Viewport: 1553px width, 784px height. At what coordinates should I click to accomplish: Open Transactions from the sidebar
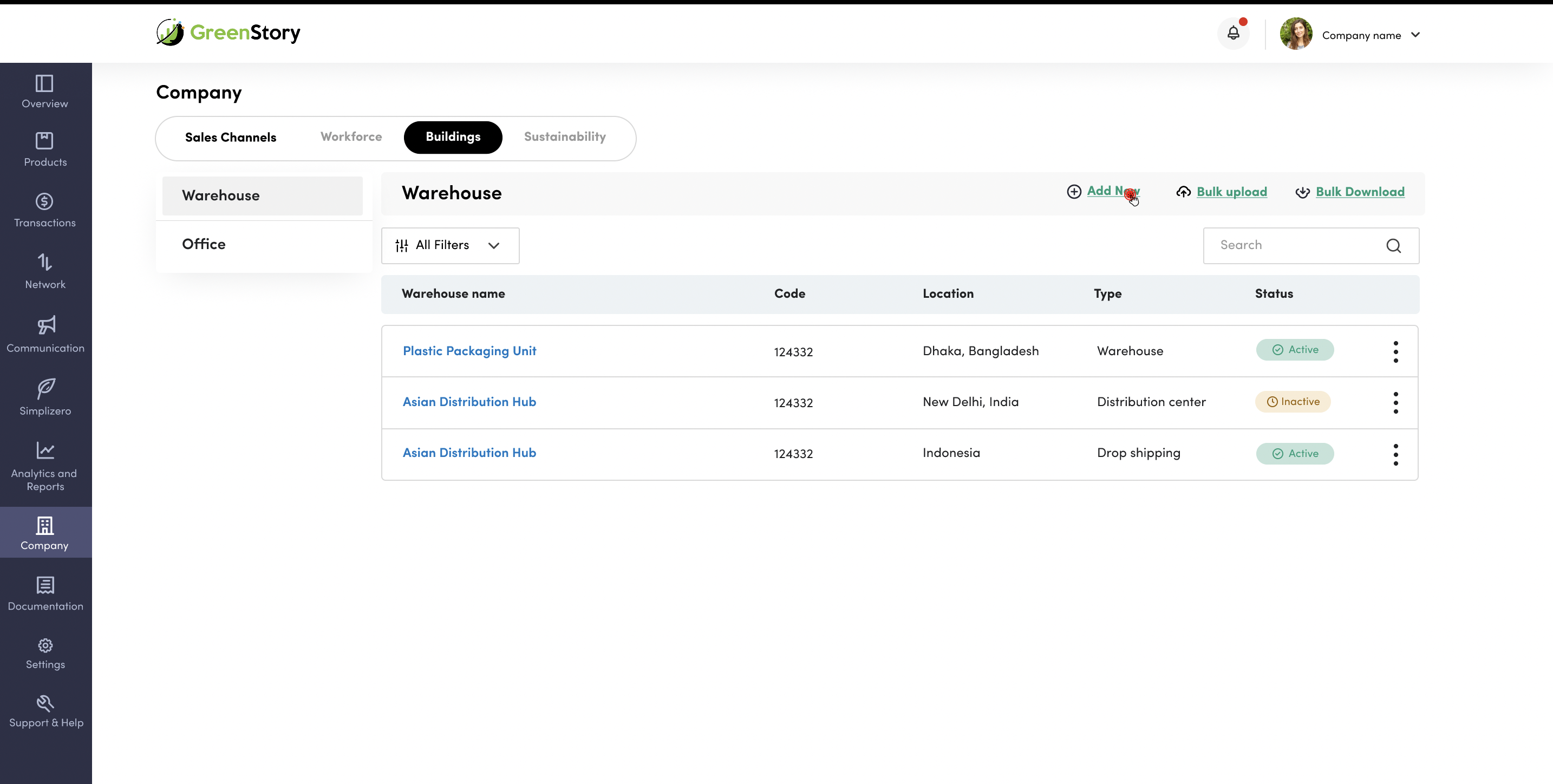tap(45, 210)
